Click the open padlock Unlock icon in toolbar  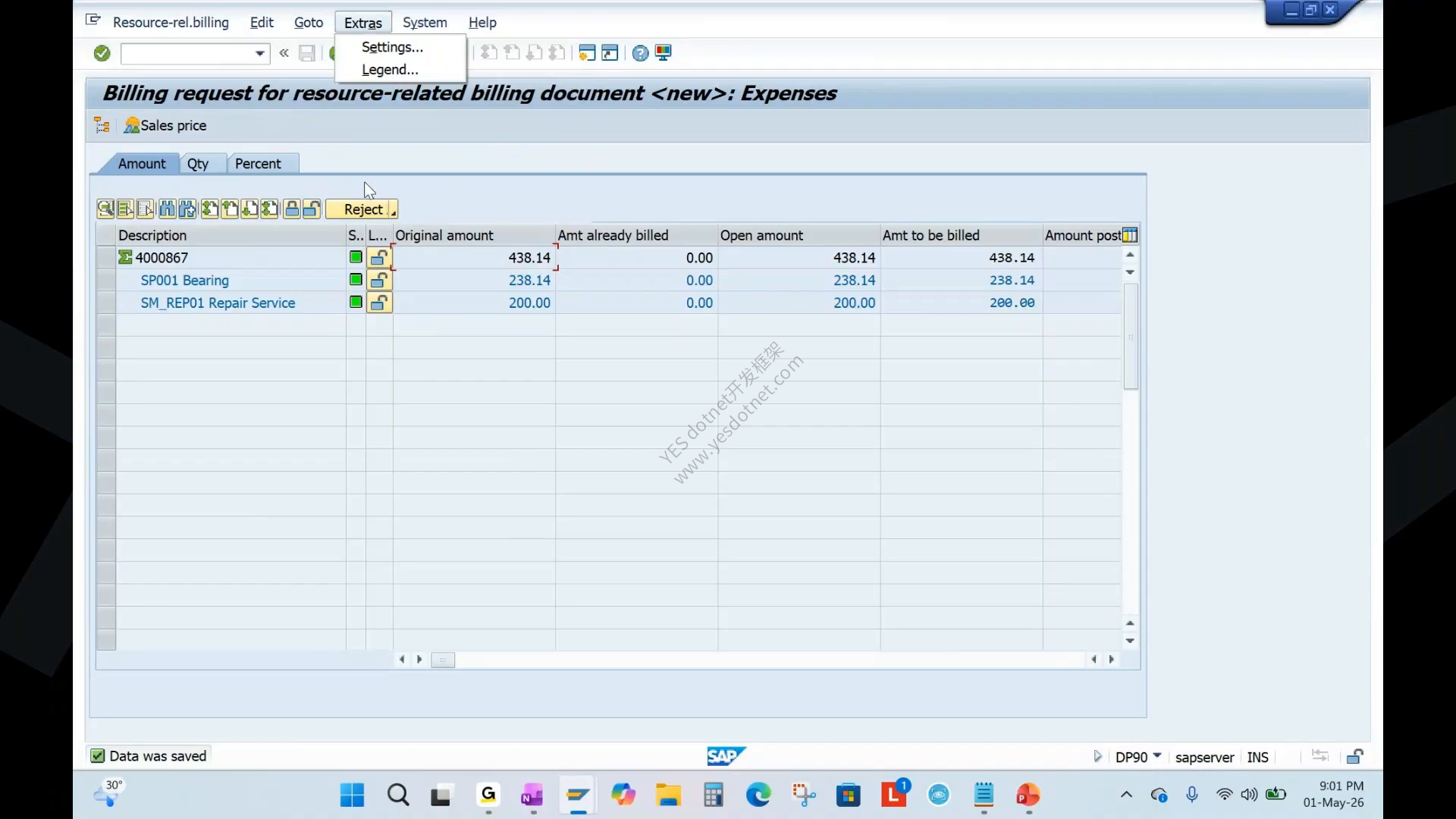pyautogui.click(x=312, y=209)
